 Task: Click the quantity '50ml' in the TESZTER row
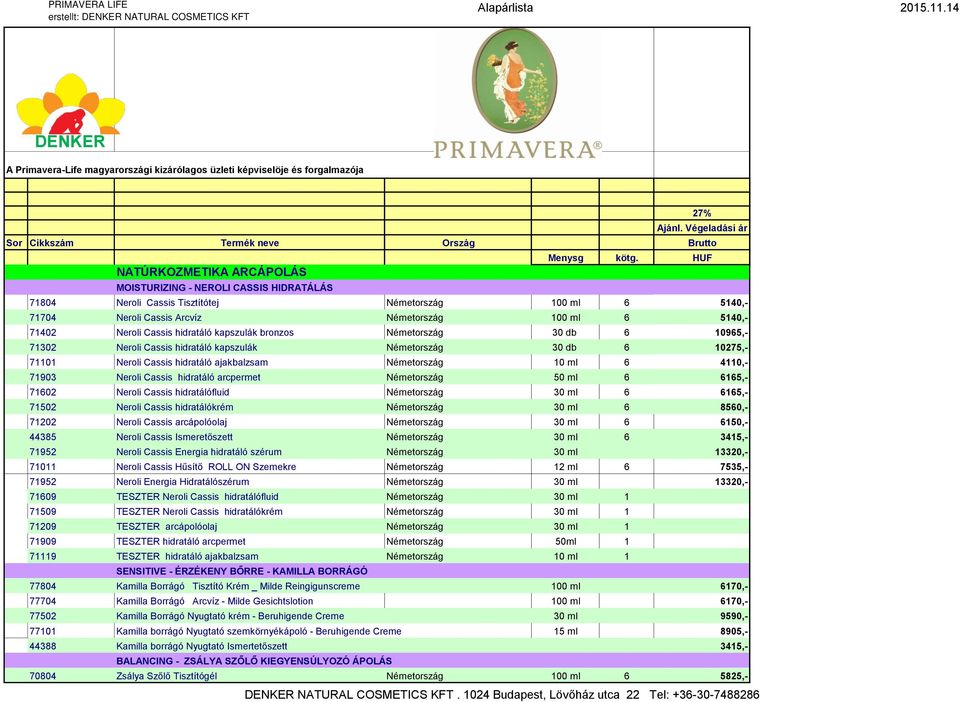[x=566, y=542]
